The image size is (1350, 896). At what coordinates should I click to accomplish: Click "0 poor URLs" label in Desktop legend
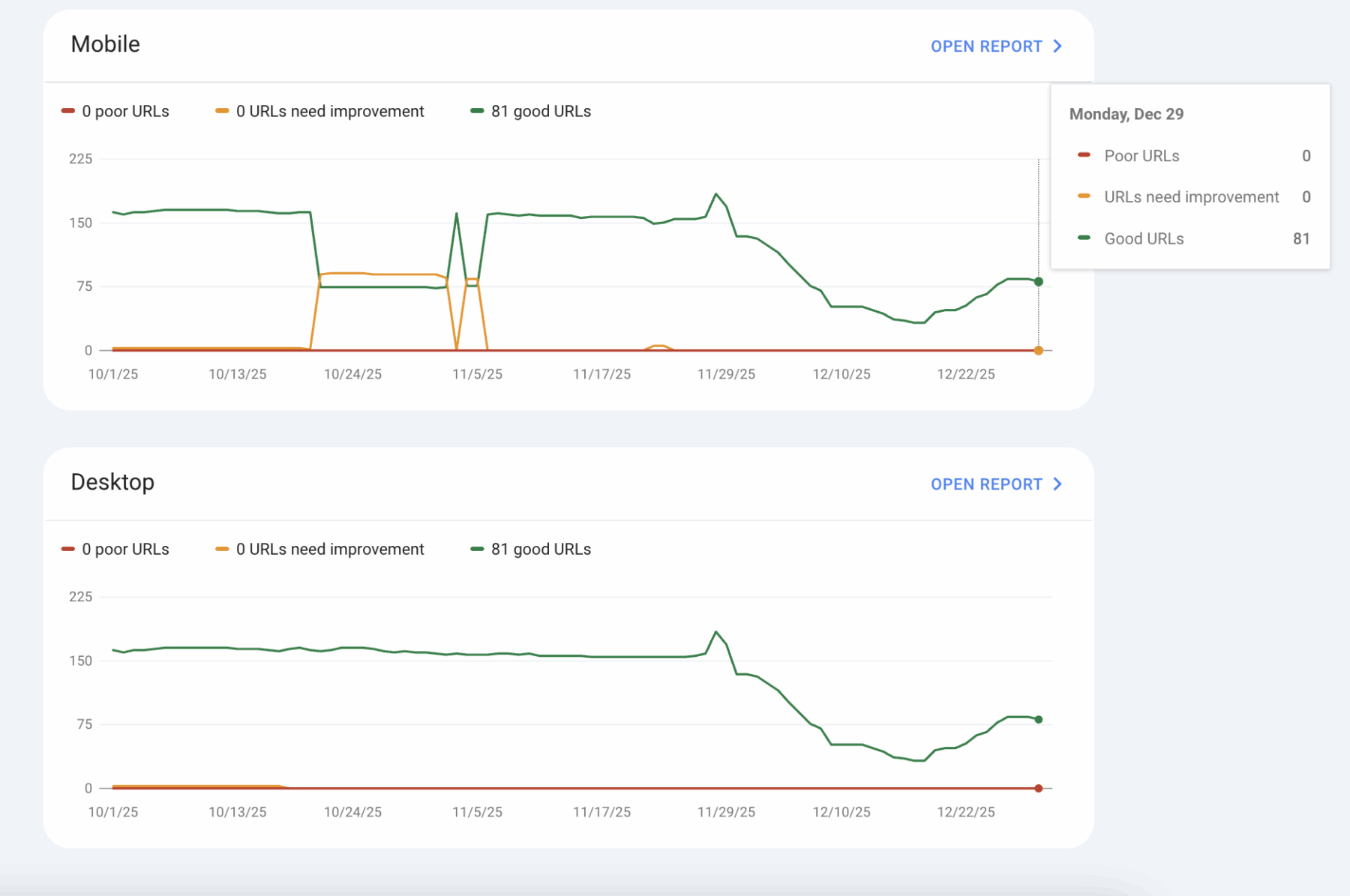(125, 550)
